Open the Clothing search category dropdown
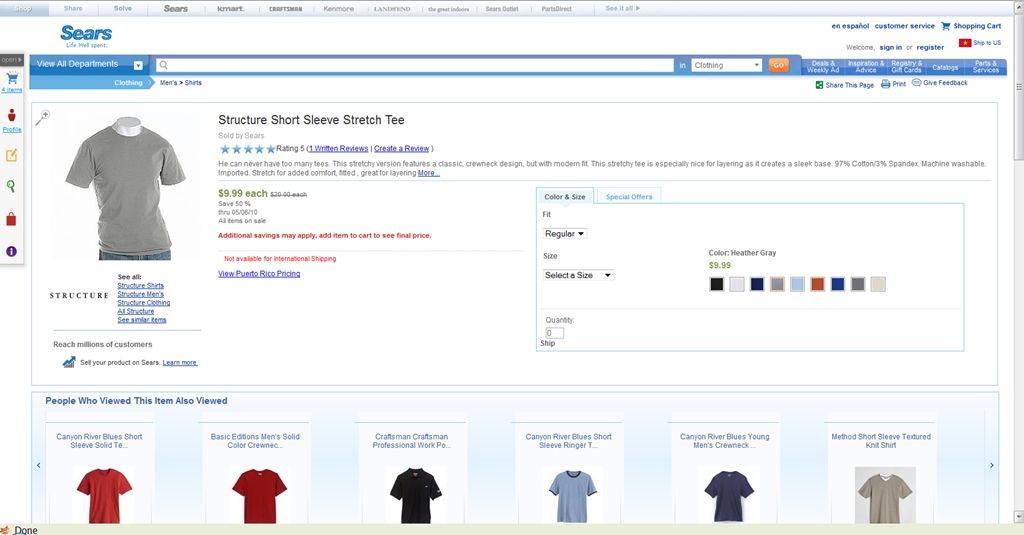Screen dimensions: 1024x535 coord(726,65)
